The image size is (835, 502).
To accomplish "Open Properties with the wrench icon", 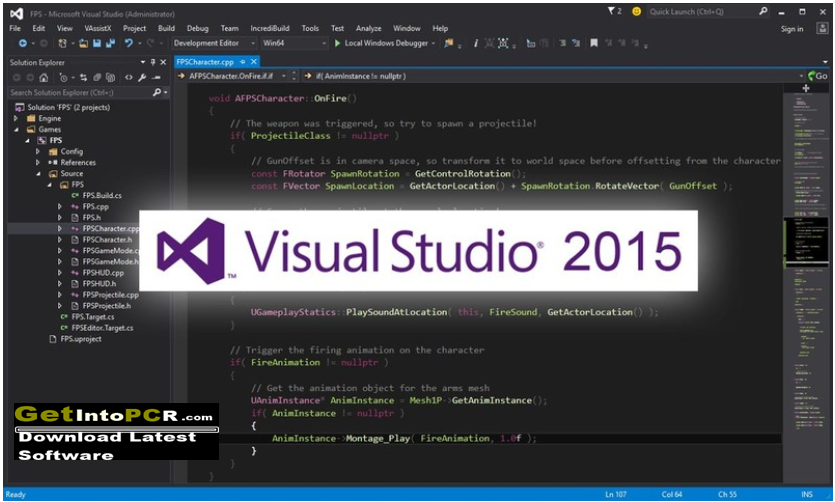I will tap(142, 77).
